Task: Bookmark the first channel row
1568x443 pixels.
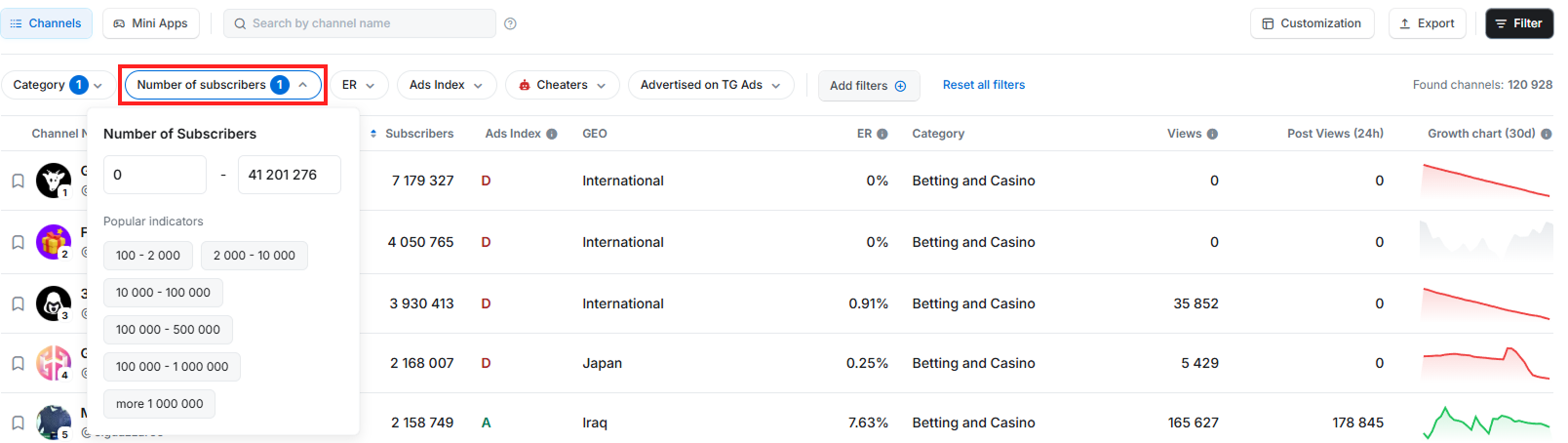Action: (x=18, y=181)
